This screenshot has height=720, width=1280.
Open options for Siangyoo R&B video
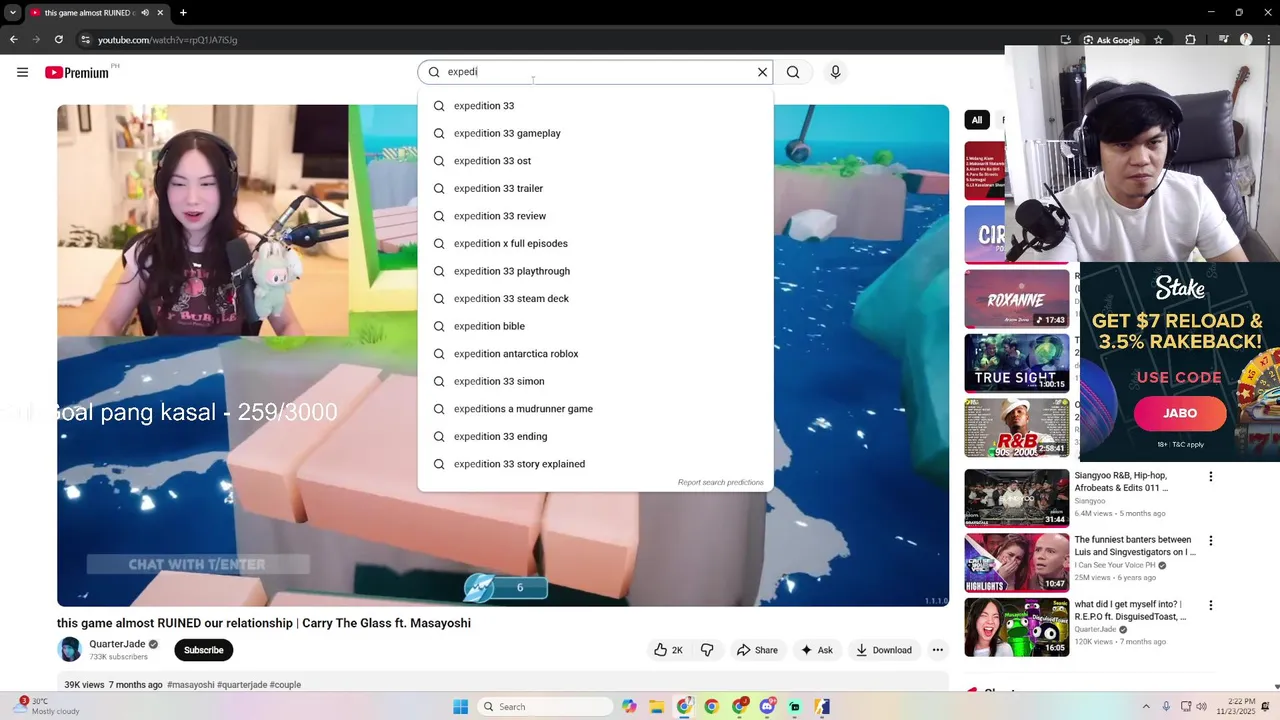[1211, 476]
